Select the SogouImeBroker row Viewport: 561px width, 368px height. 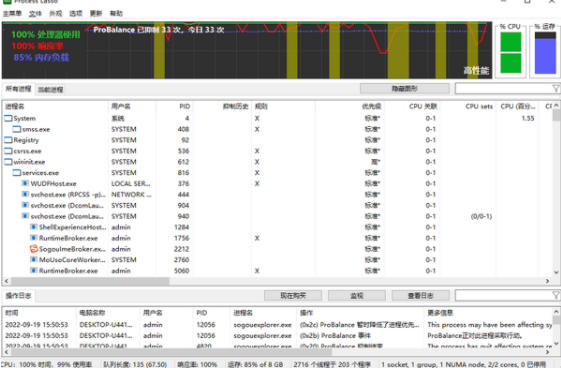point(277,249)
